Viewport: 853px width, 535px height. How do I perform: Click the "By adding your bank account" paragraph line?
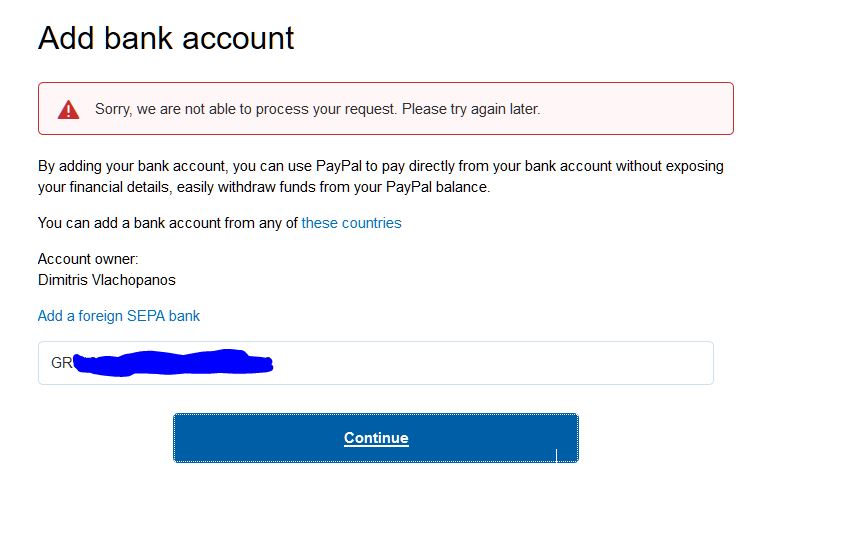click(380, 166)
